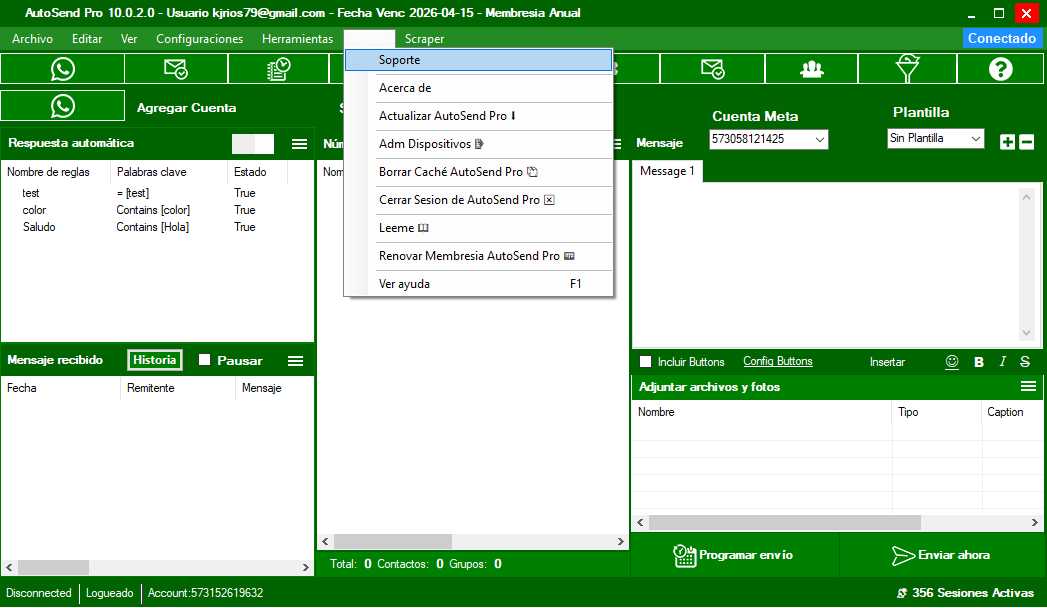Click the funnel filter toolbar icon

pos(906,68)
